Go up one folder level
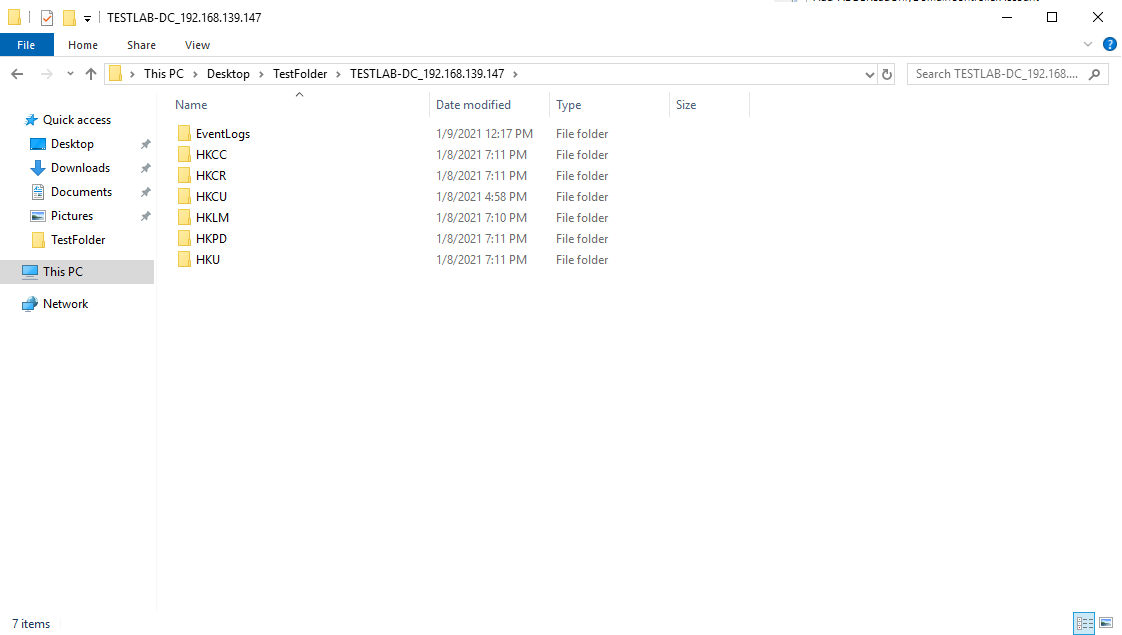1122x635 pixels. pos(91,74)
